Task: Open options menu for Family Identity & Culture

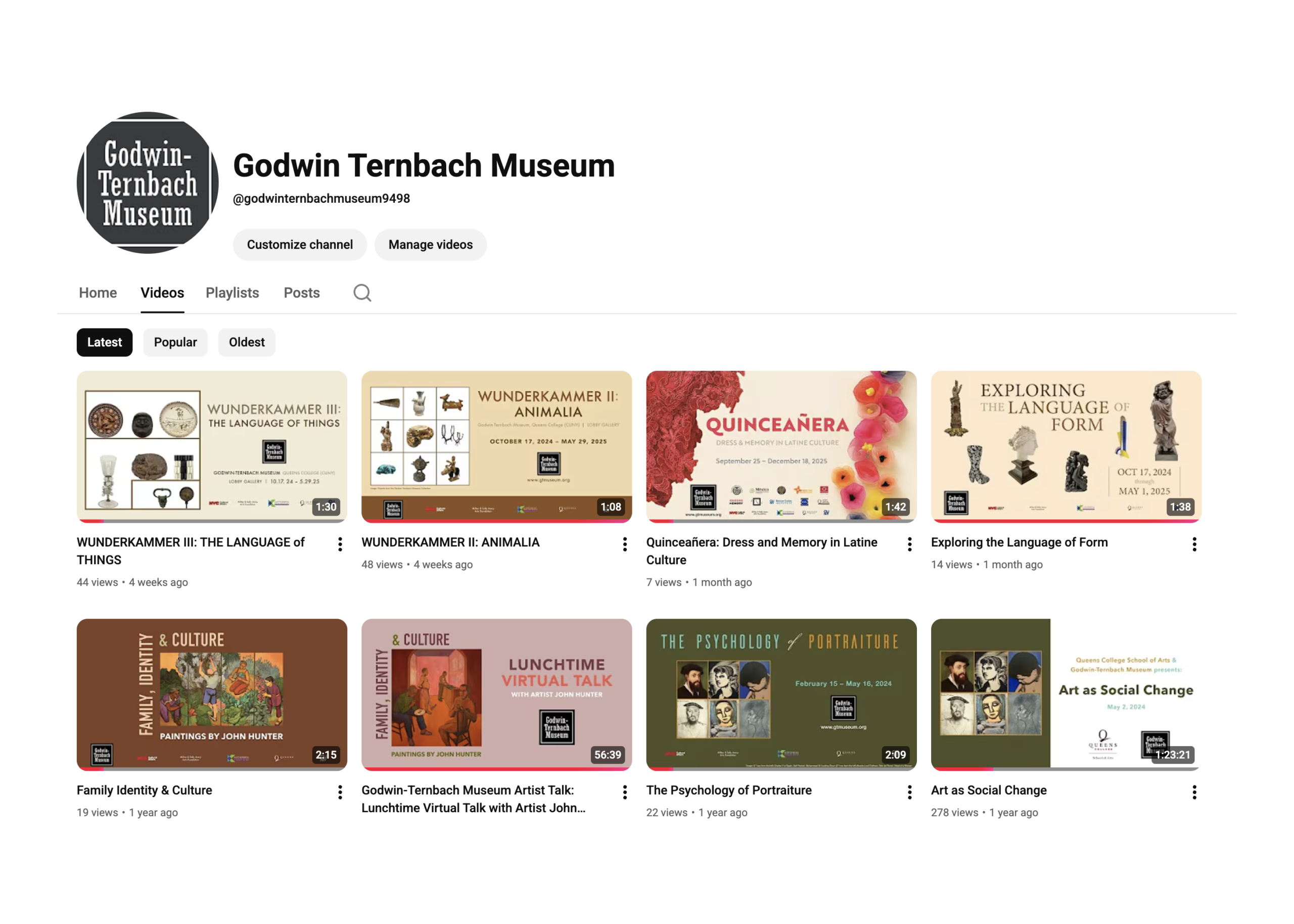Action: click(x=340, y=792)
